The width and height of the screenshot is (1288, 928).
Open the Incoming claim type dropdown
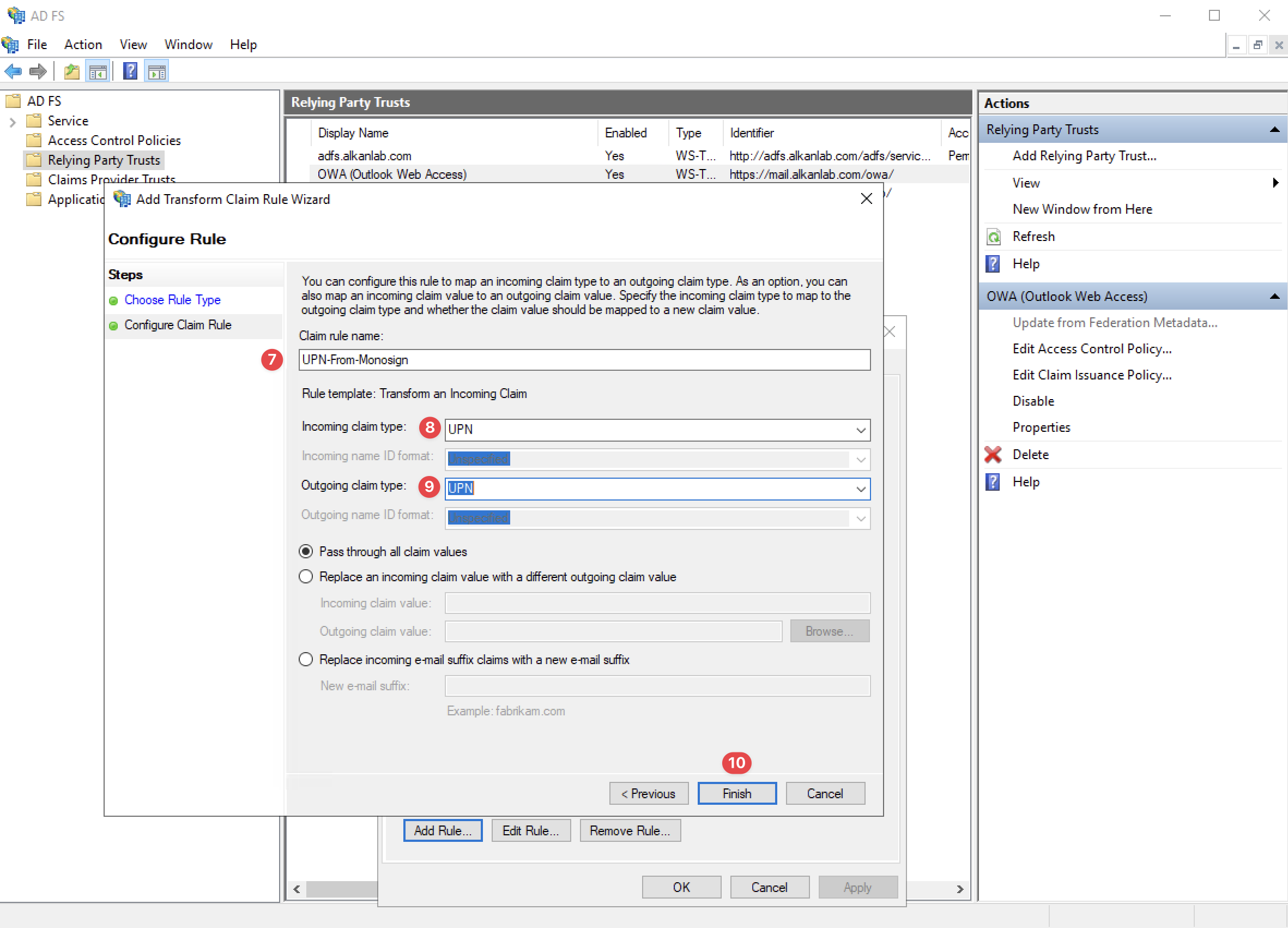pos(860,430)
